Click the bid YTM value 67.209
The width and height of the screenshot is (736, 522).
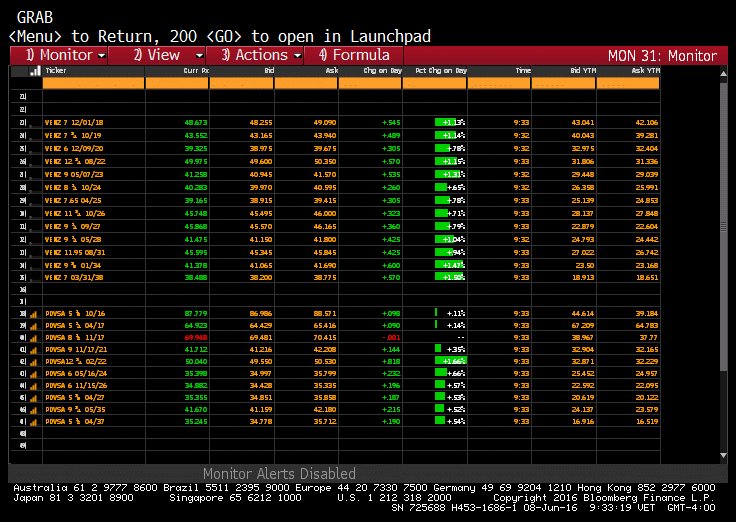point(583,326)
